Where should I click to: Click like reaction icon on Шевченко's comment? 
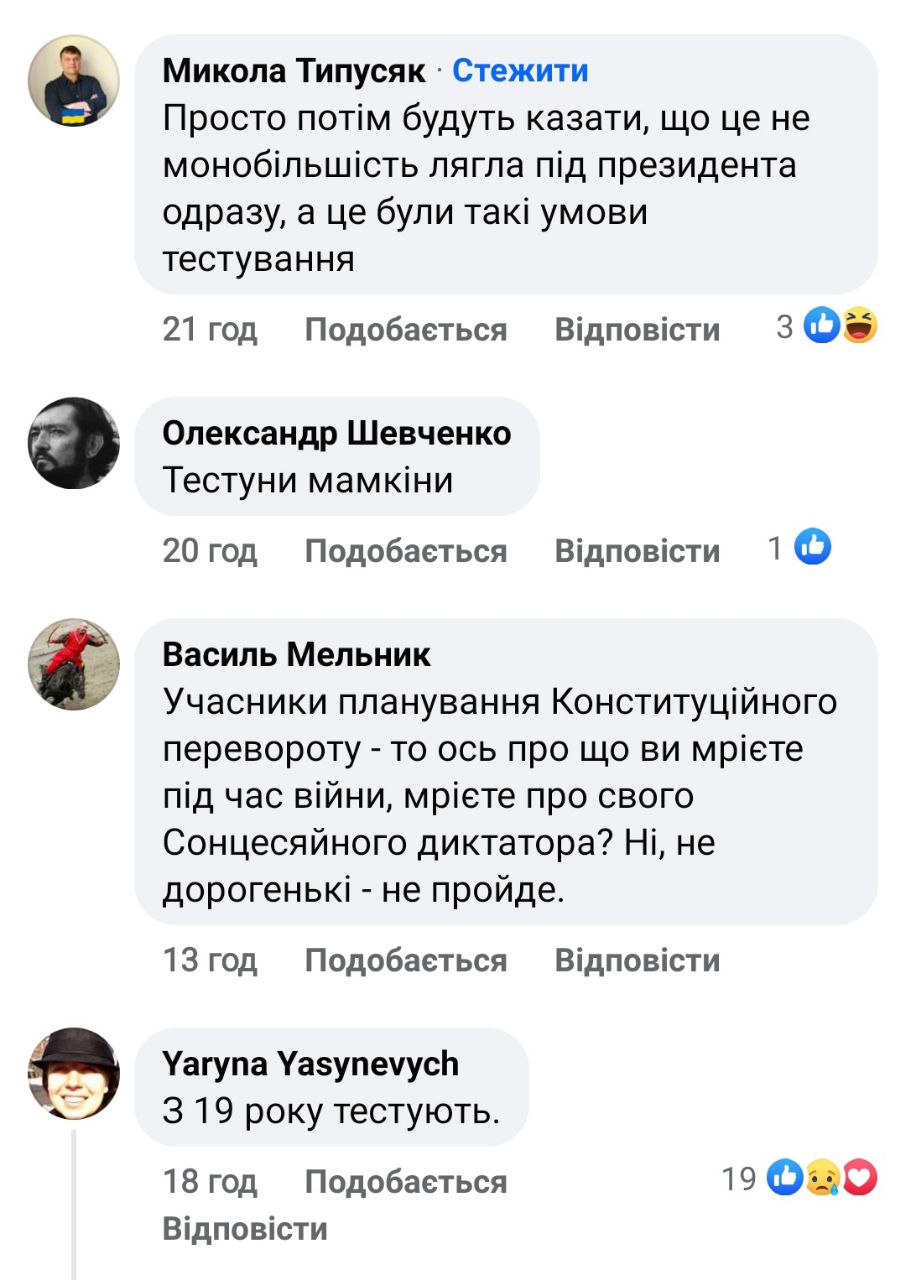(813, 547)
